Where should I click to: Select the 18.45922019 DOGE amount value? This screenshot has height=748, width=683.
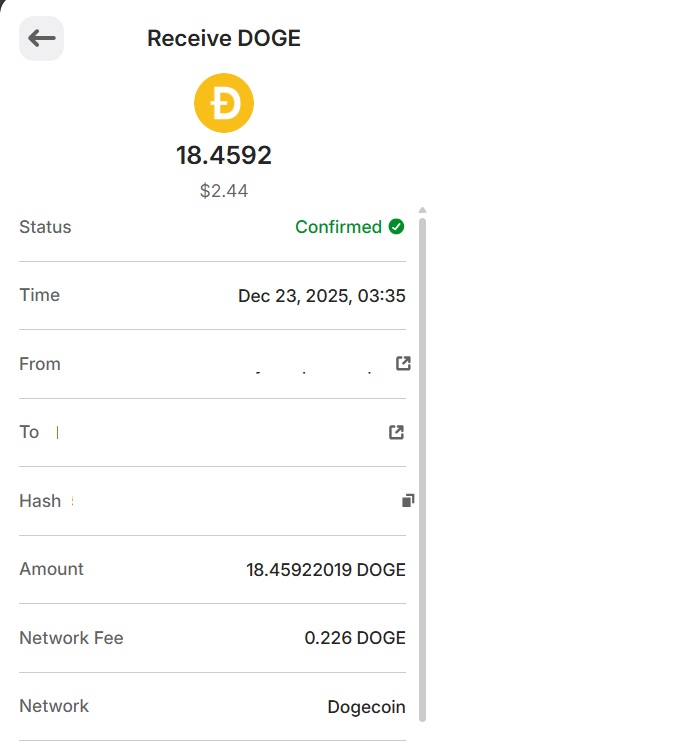tap(326, 570)
